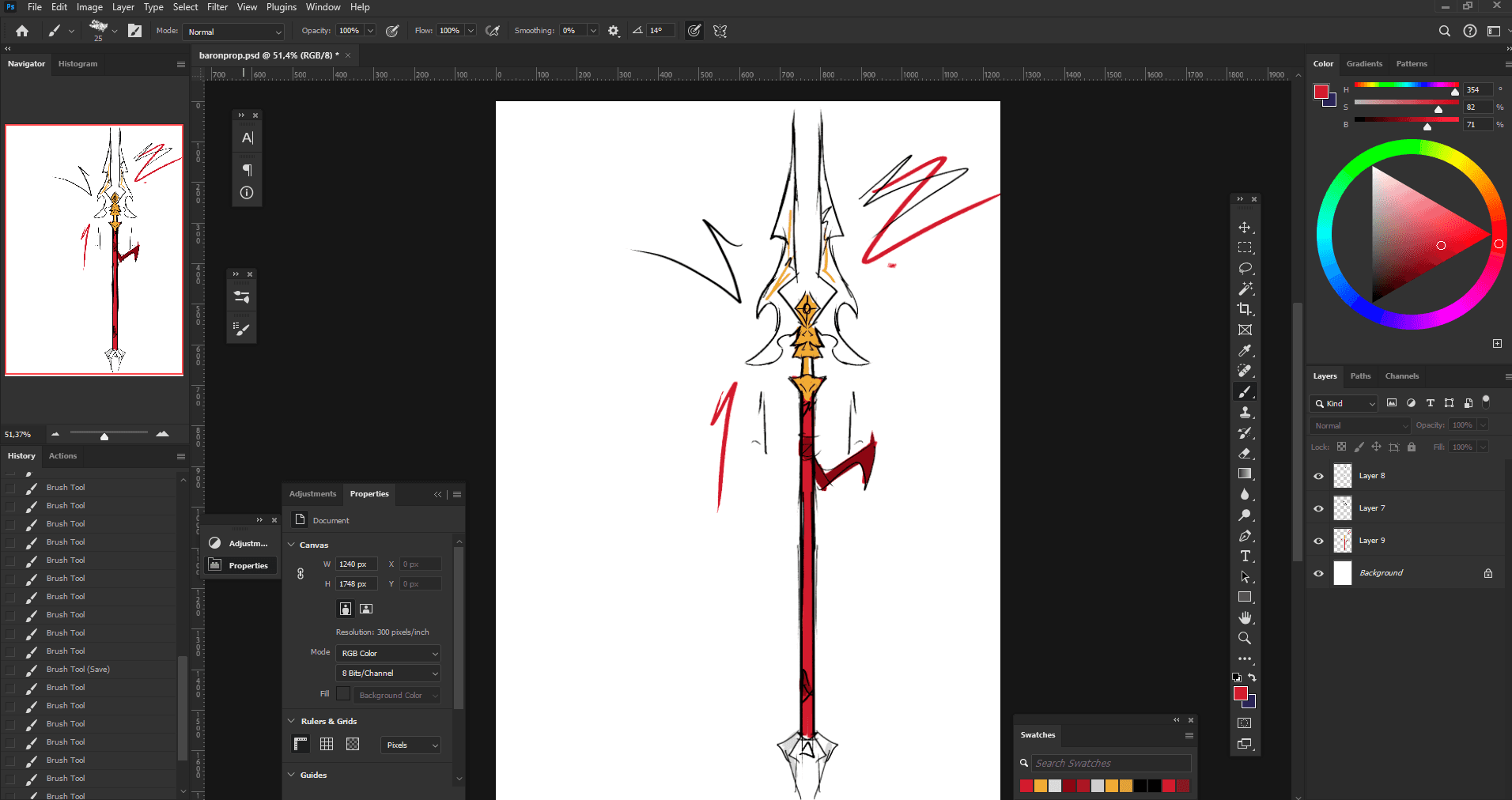
Task: Choose the Horizontal Type tool
Action: pos(1245,557)
